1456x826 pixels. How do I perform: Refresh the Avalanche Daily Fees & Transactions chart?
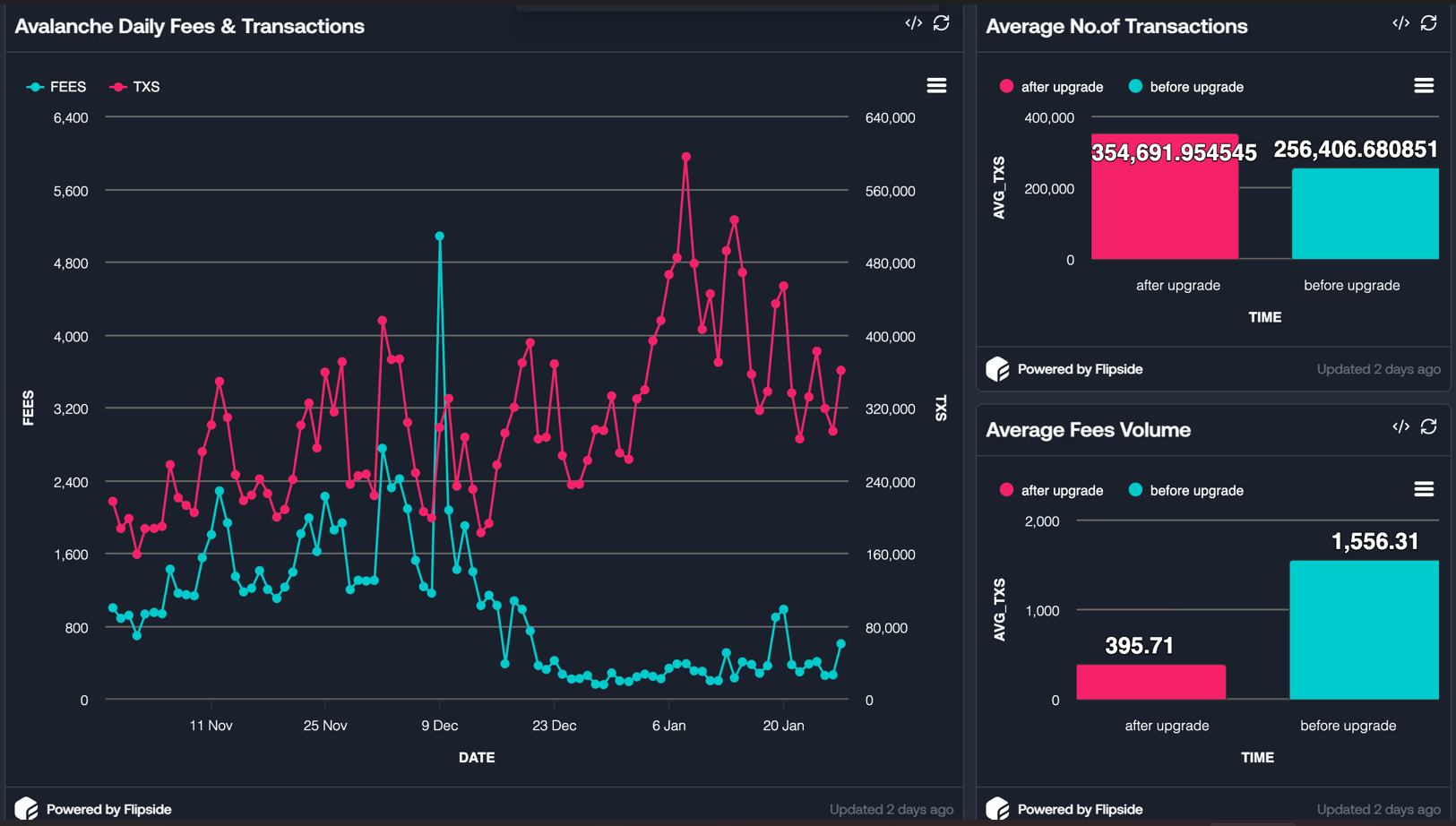click(941, 23)
